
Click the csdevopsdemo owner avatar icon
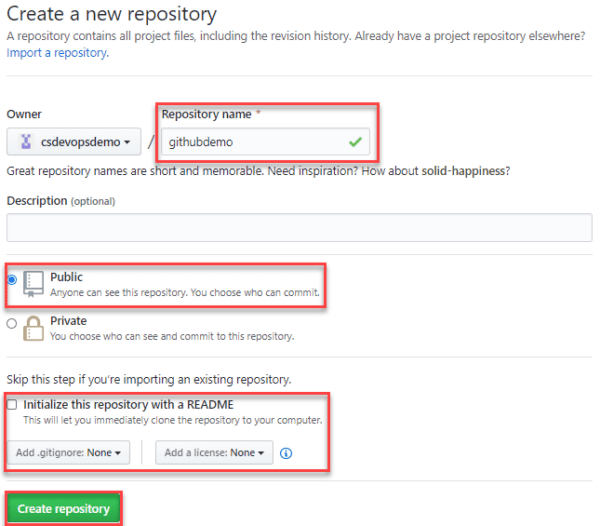pyautogui.click(x=27, y=142)
